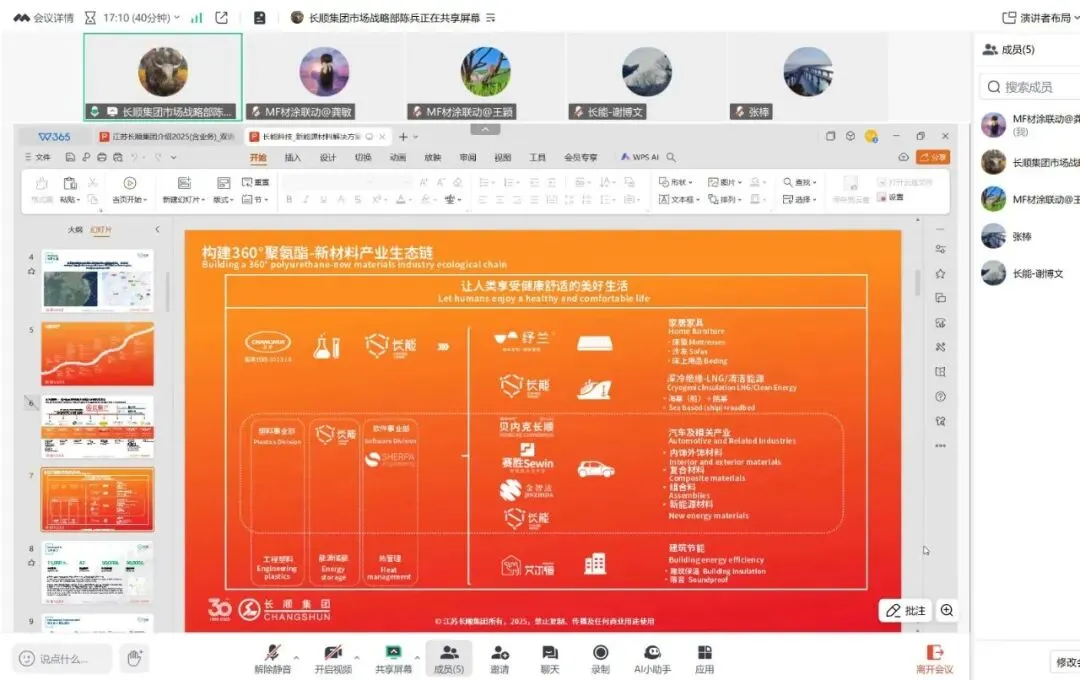Select slide 4 thumbnail with map

click(x=98, y=281)
